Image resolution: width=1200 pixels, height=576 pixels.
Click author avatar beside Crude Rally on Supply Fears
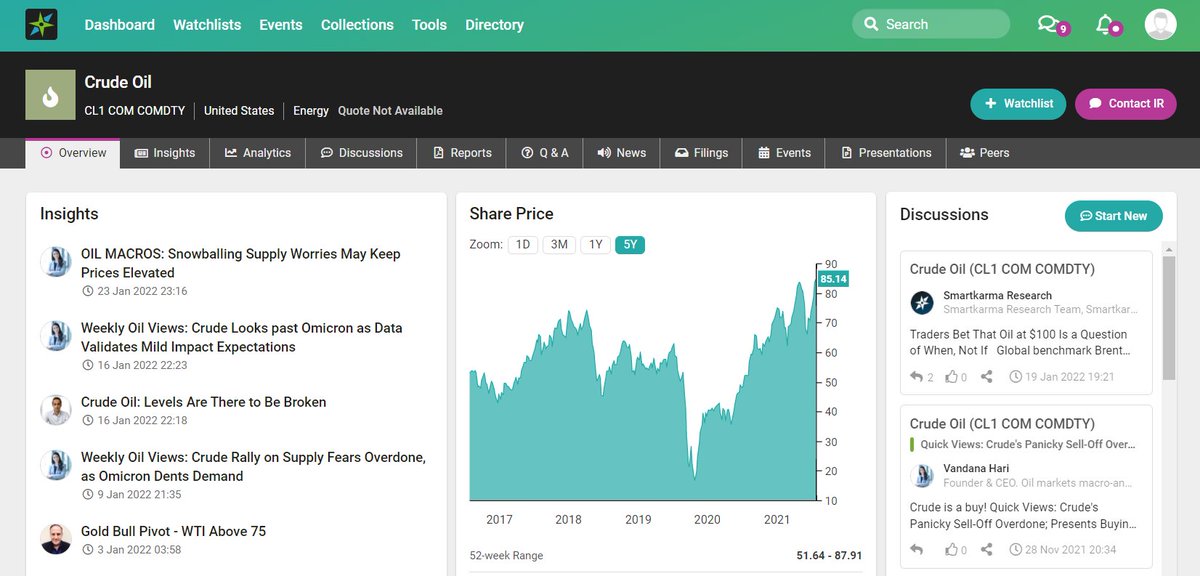pyautogui.click(x=56, y=466)
